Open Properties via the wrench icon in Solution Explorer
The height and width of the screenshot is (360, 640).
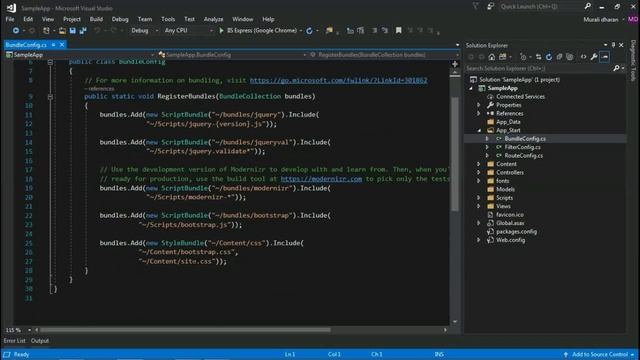(x=594, y=57)
